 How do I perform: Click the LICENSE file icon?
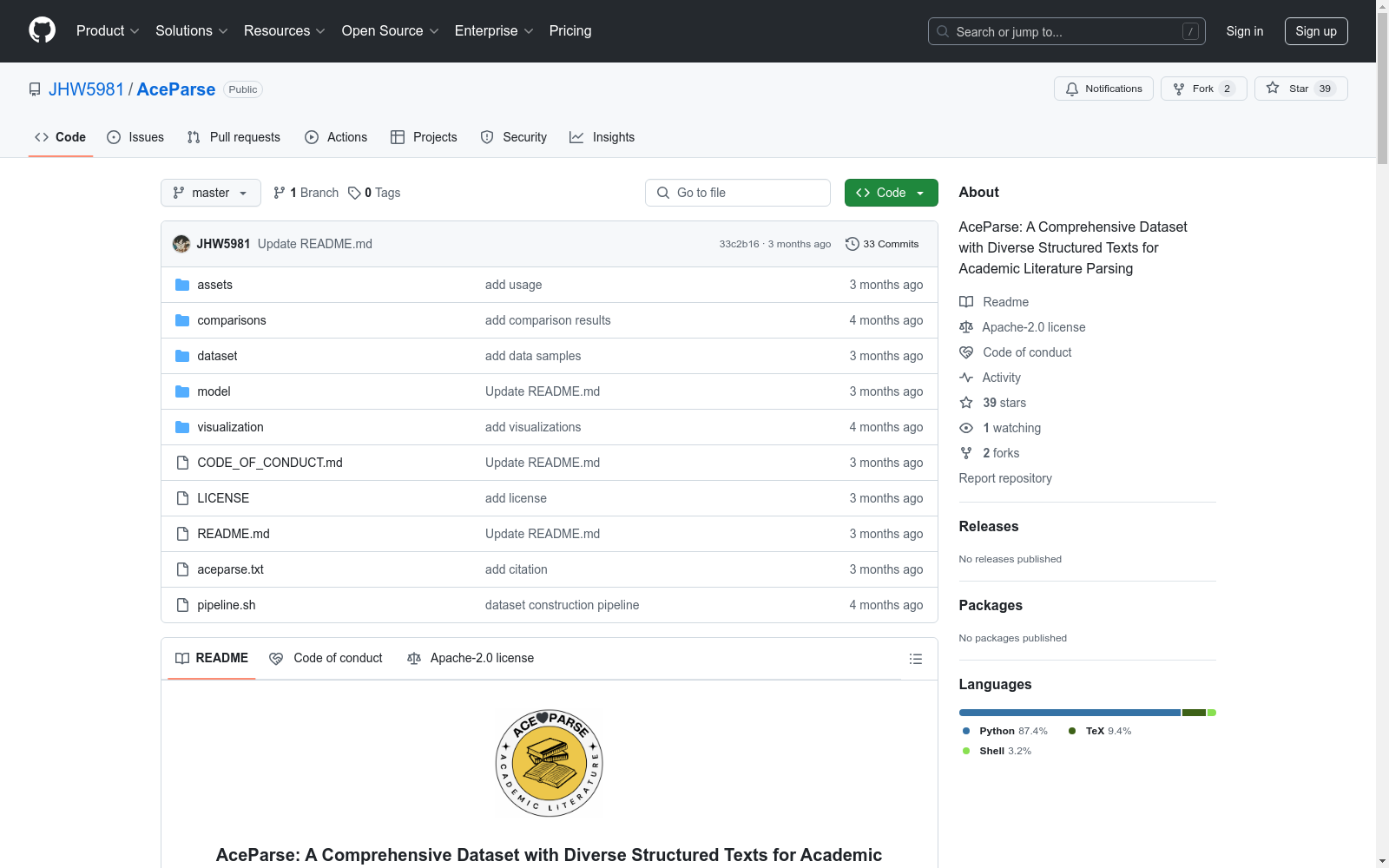tap(182, 498)
